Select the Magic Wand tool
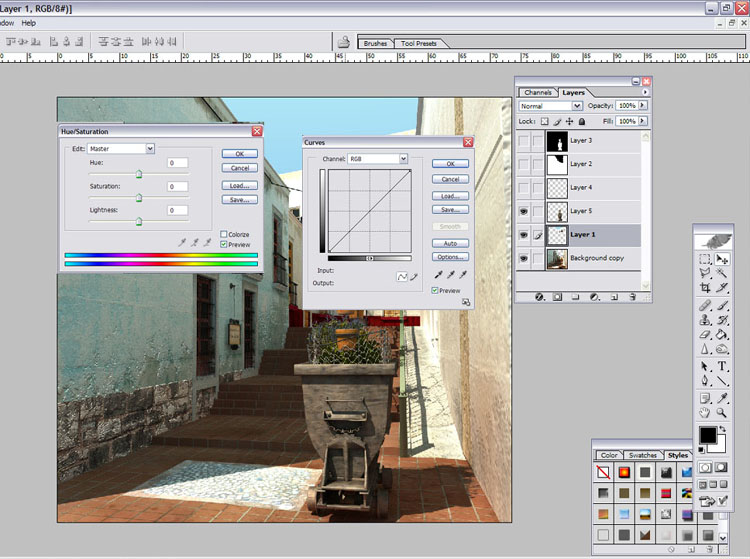The width and height of the screenshot is (750, 559). coord(721,273)
